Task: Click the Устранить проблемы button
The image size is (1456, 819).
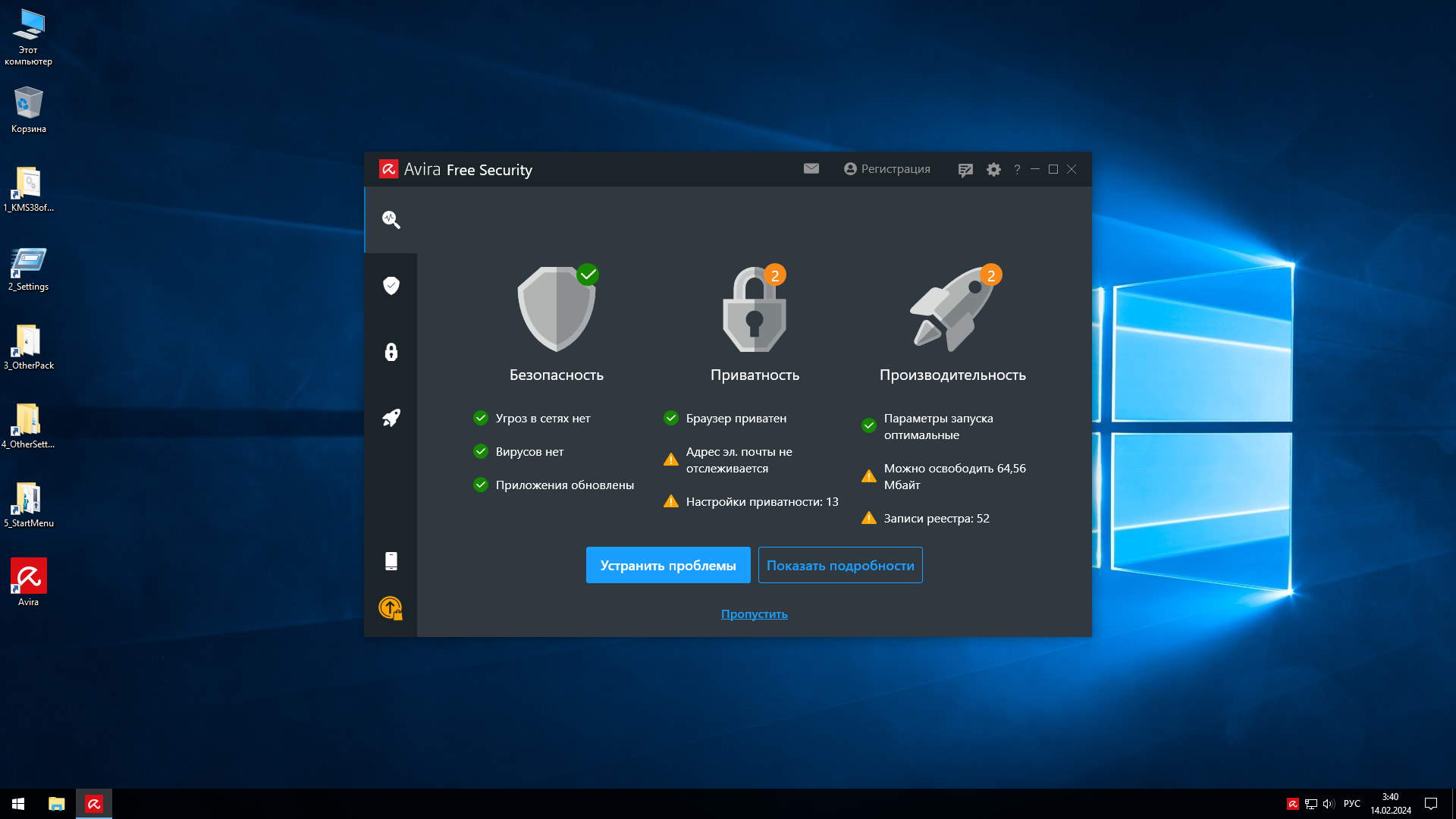Action: (x=668, y=565)
